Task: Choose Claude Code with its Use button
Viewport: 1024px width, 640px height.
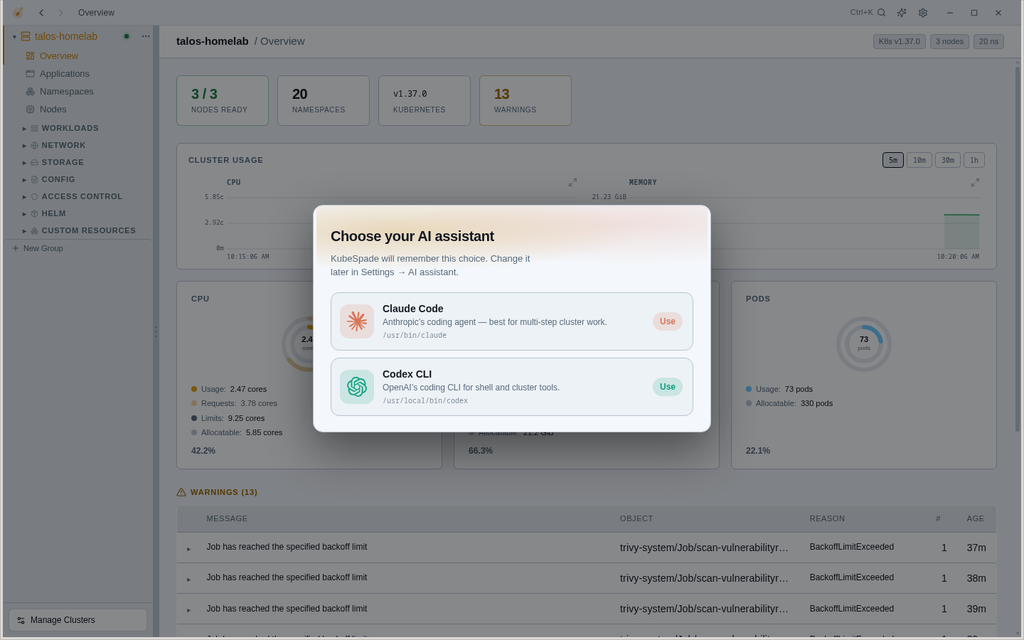Action: coord(667,321)
